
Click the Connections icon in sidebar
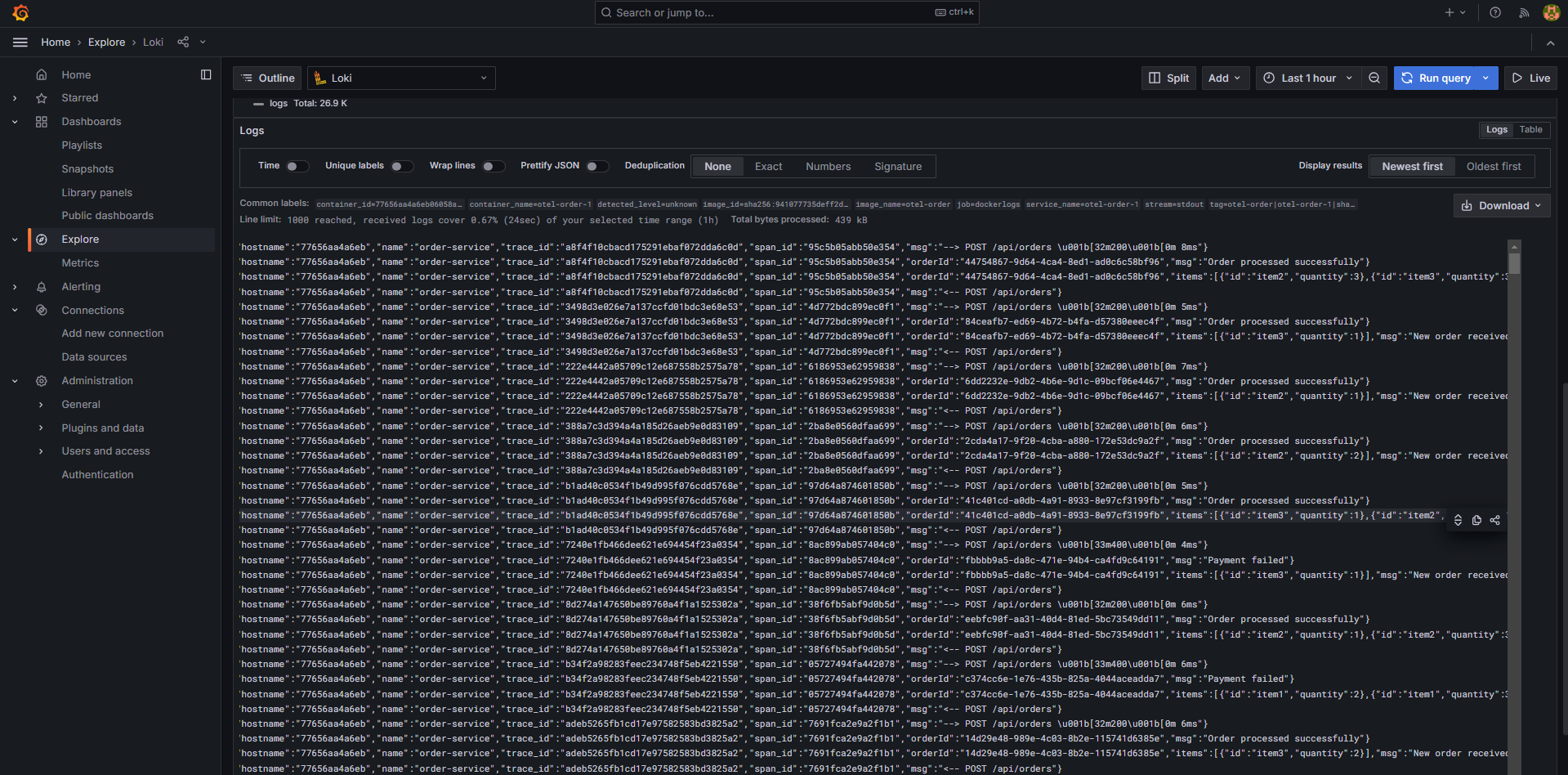coord(42,311)
